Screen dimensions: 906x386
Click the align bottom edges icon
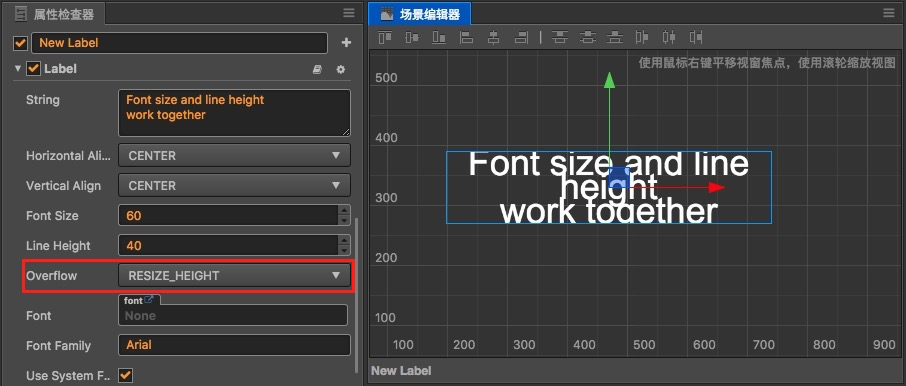(439, 38)
